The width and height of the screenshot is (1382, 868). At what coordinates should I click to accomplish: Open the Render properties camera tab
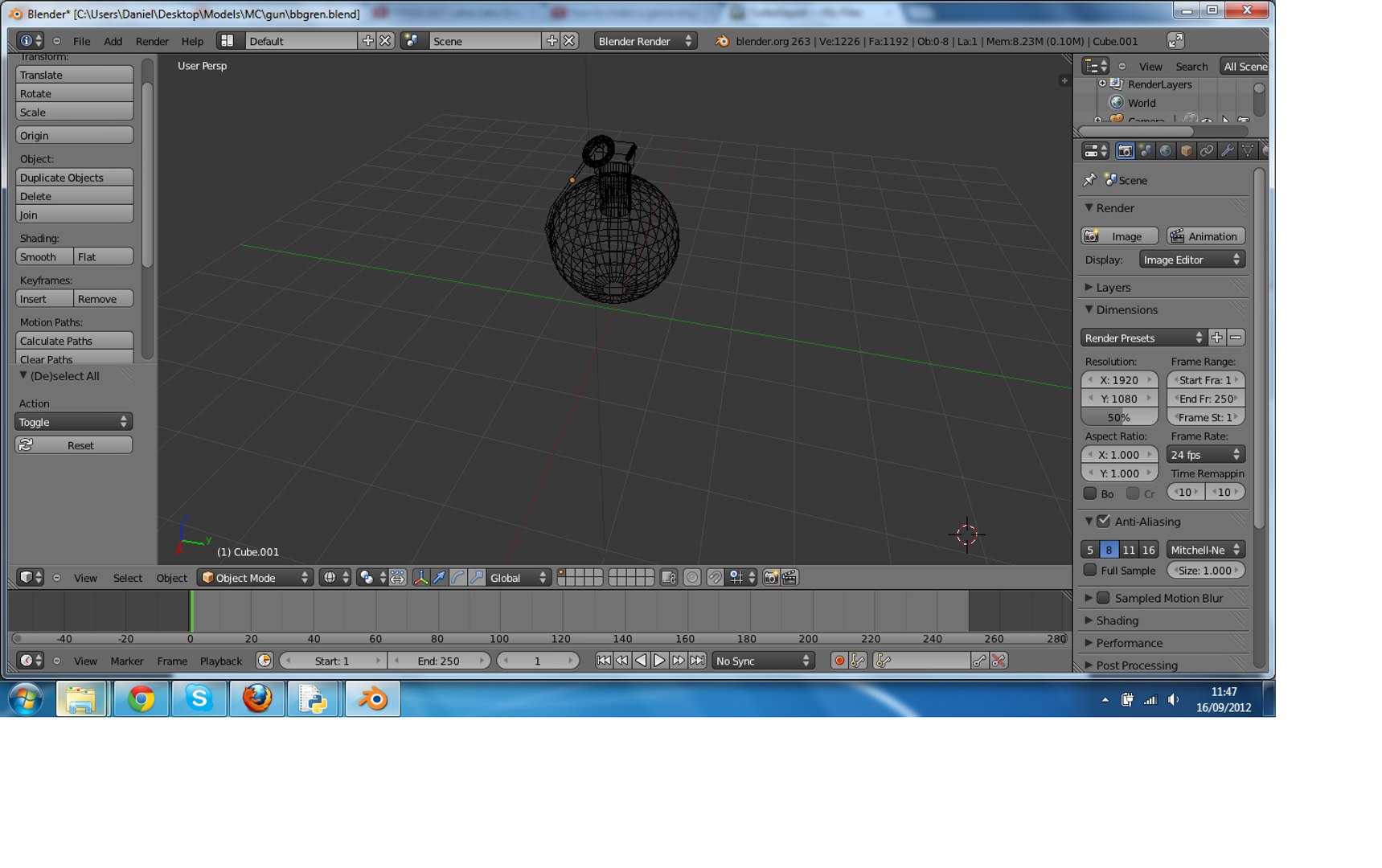(x=1125, y=151)
